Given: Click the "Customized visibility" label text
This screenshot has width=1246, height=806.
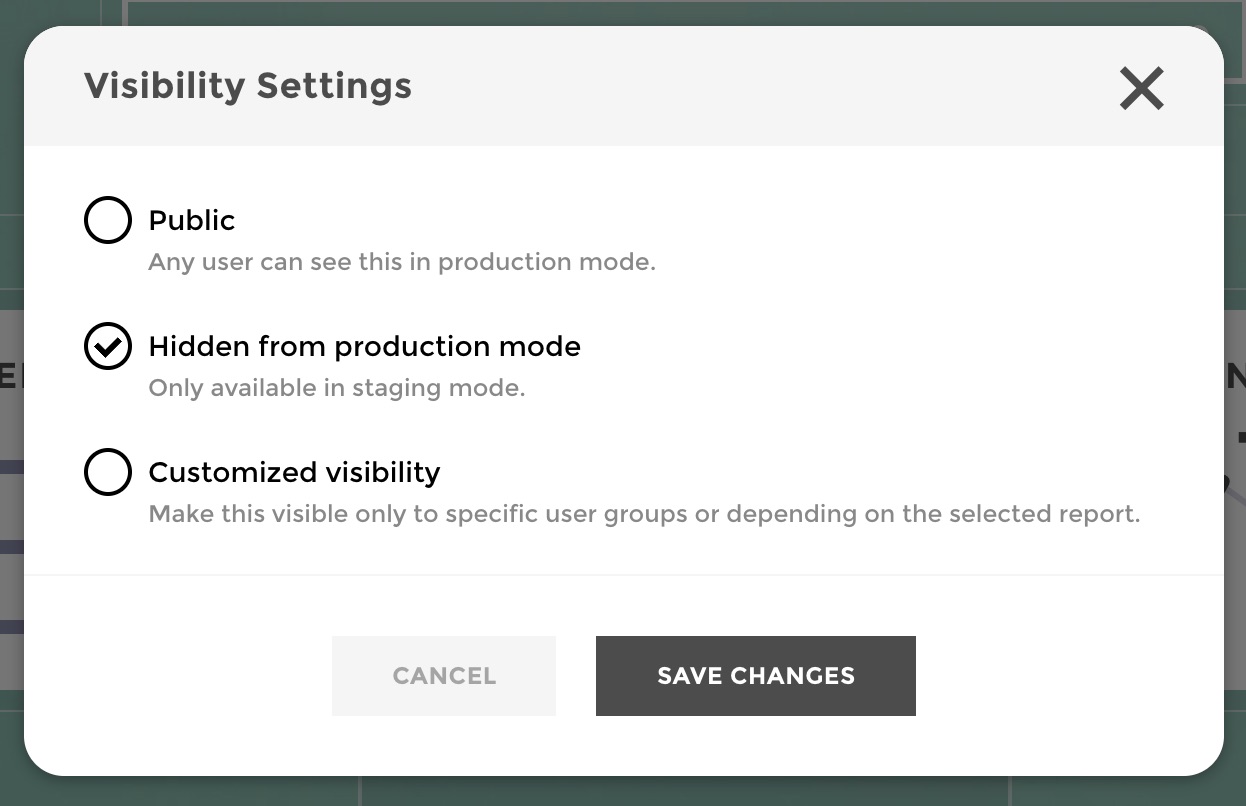Looking at the screenshot, I should click(x=294, y=472).
